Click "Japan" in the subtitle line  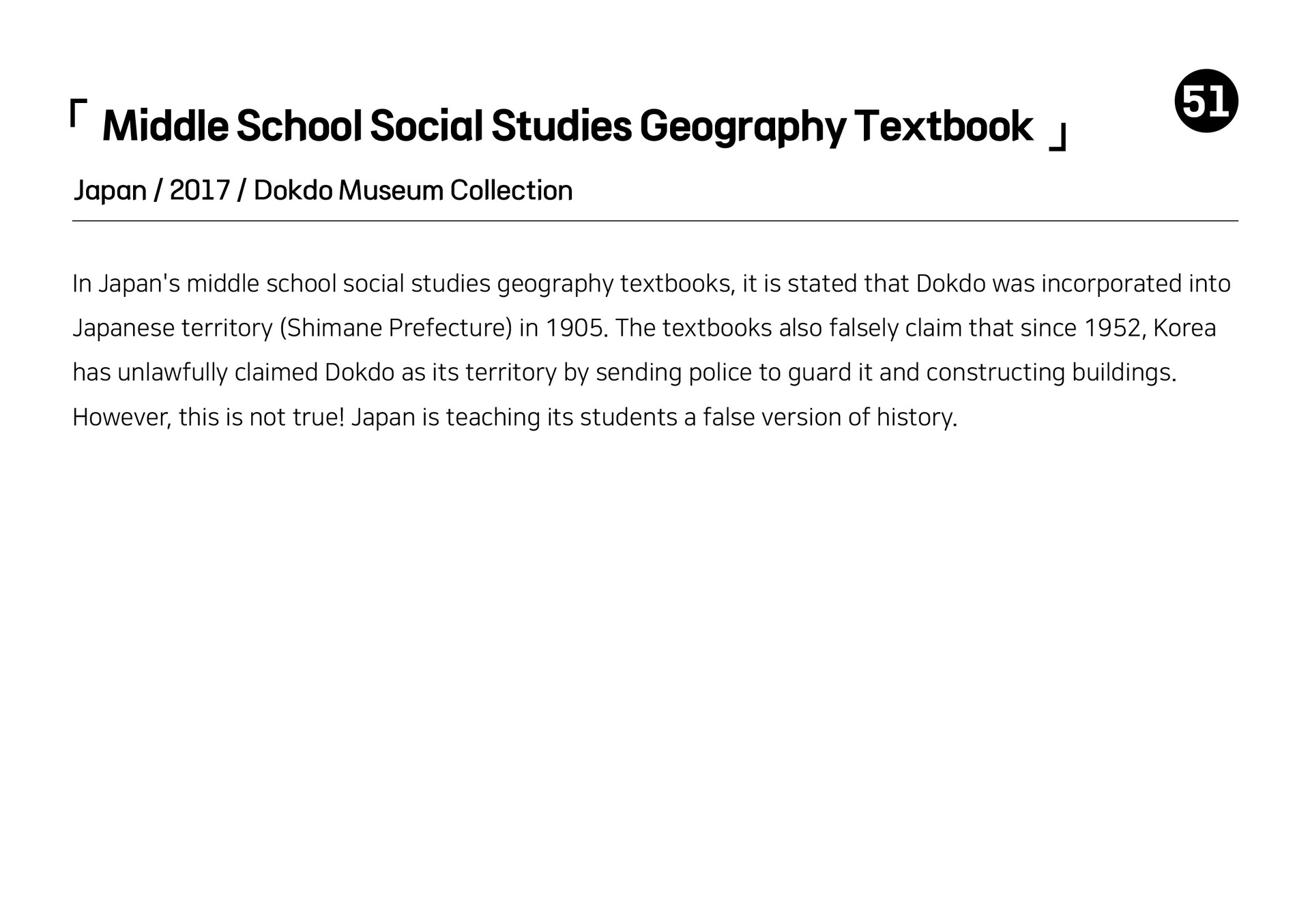coord(110,190)
